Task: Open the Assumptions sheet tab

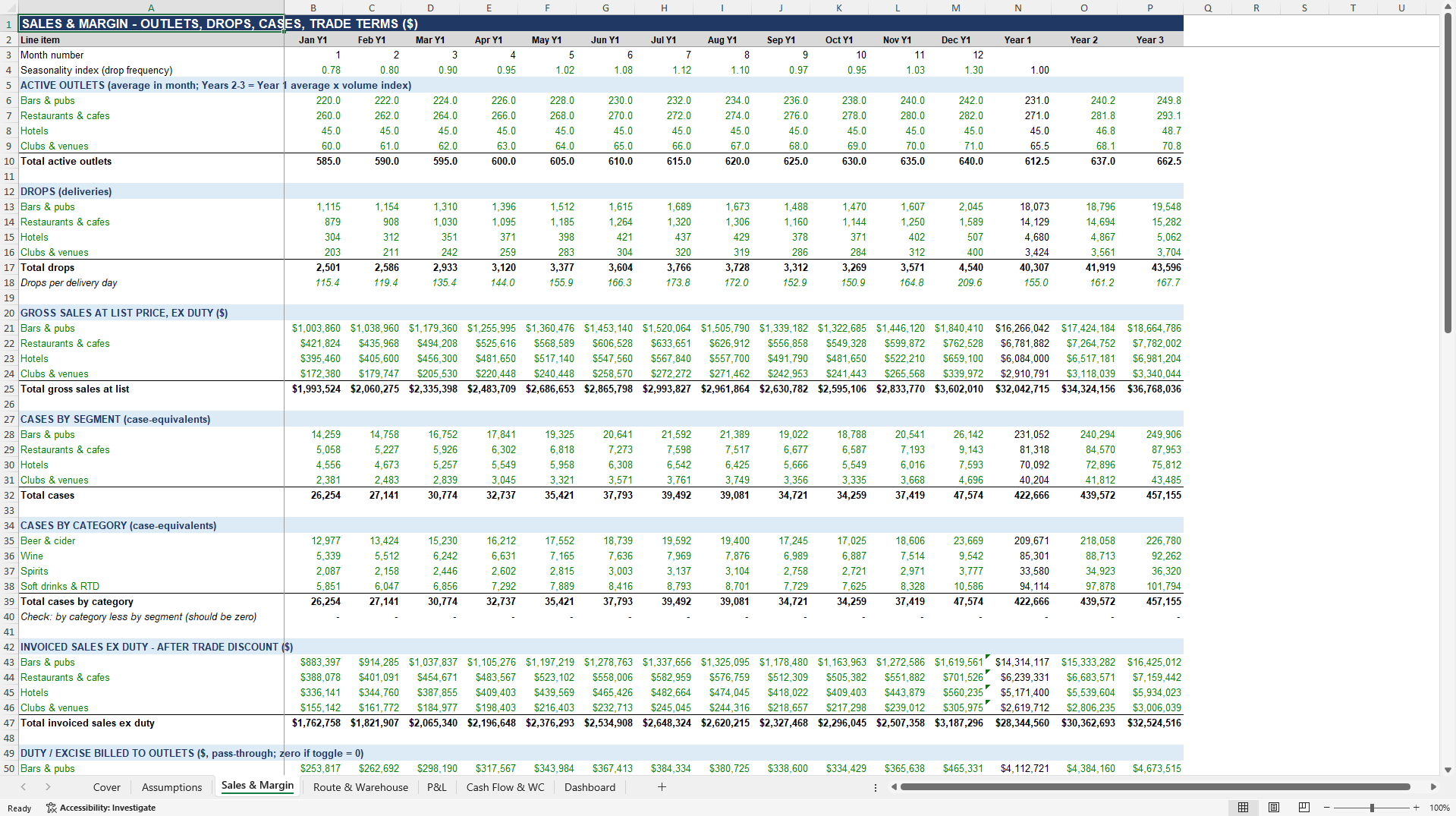Action: click(172, 787)
